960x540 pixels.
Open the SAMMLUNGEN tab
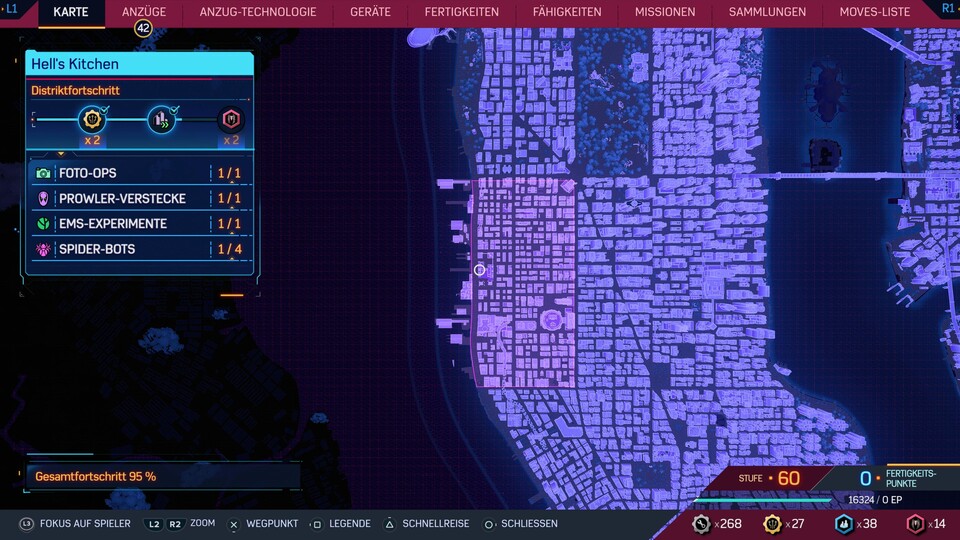[x=767, y=12]
